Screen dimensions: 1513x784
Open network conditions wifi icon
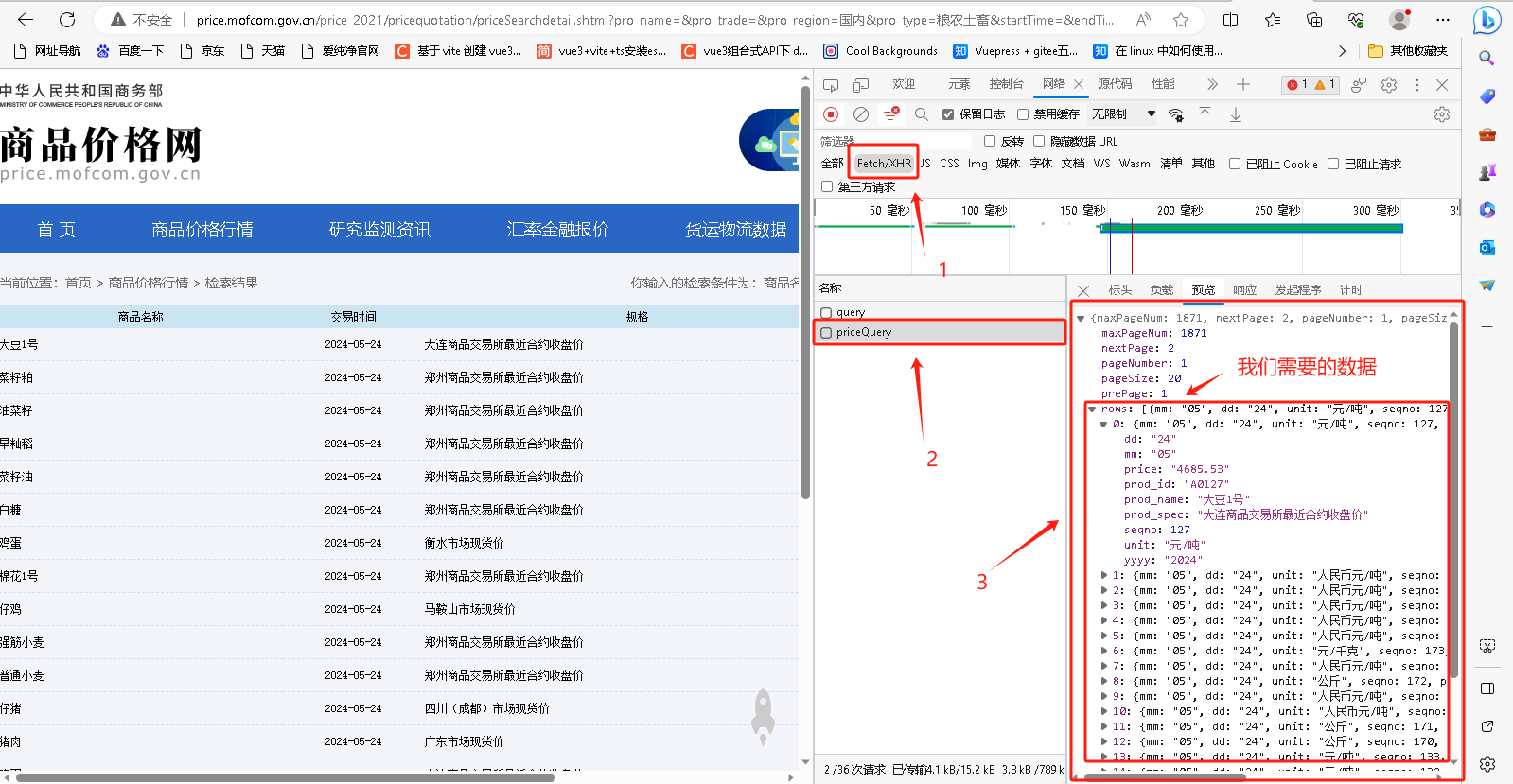coord(1175,114)
